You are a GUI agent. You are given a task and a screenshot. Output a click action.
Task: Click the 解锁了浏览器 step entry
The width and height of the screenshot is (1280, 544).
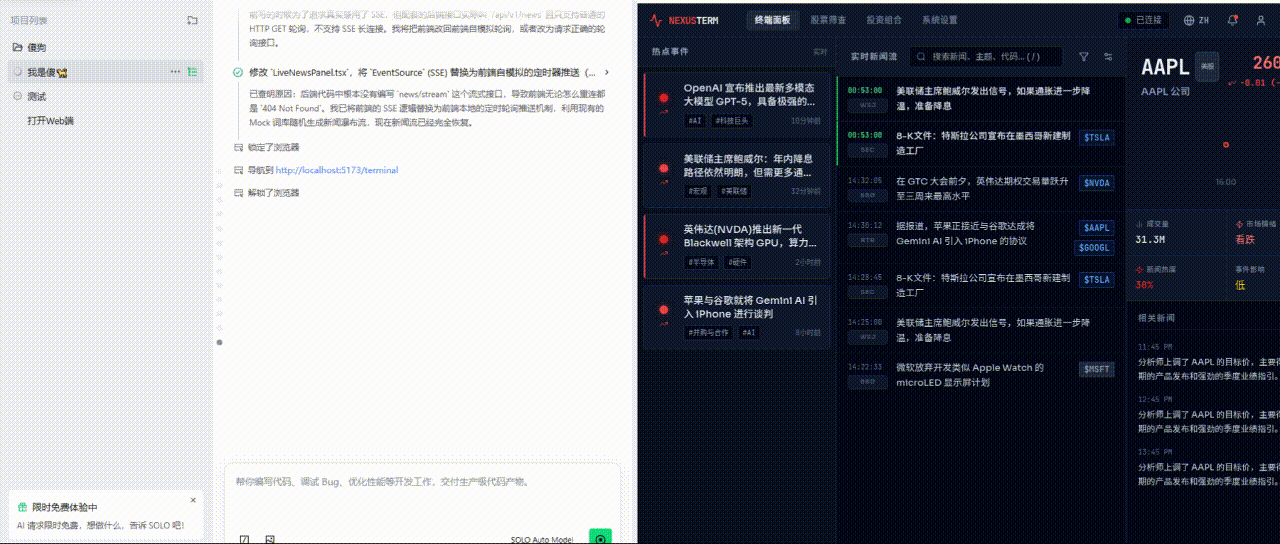pyautogui.click(x=273, y=192)
